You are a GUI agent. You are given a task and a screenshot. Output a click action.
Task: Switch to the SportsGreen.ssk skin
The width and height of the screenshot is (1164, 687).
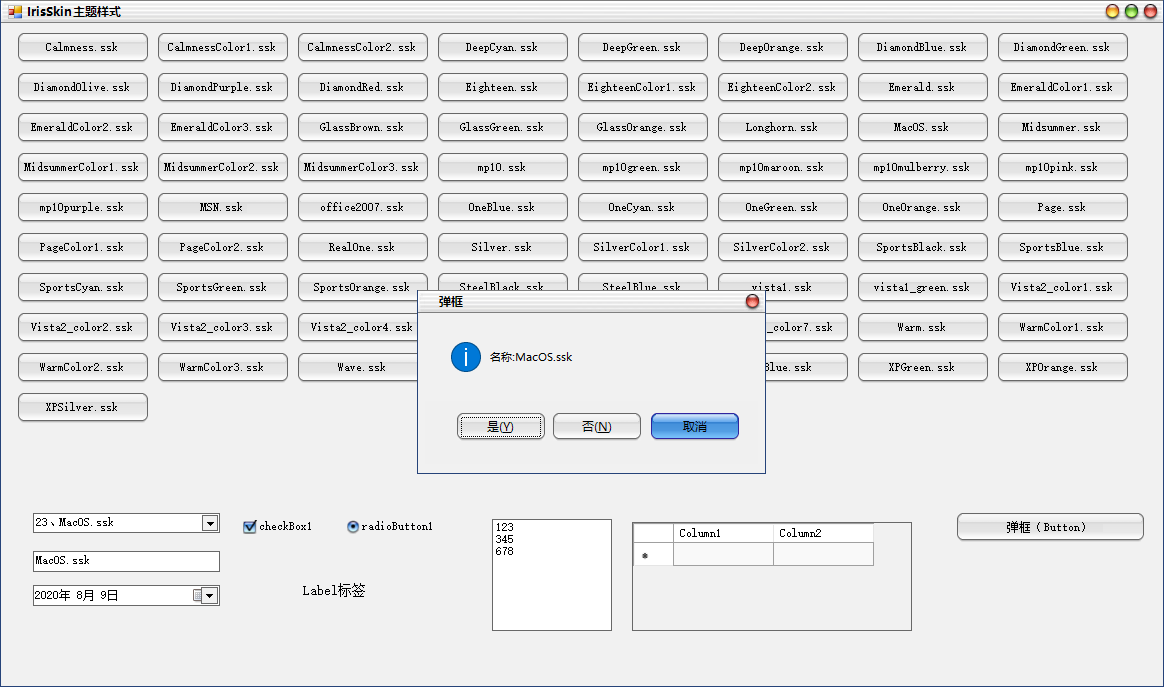(x=223, y=287)
